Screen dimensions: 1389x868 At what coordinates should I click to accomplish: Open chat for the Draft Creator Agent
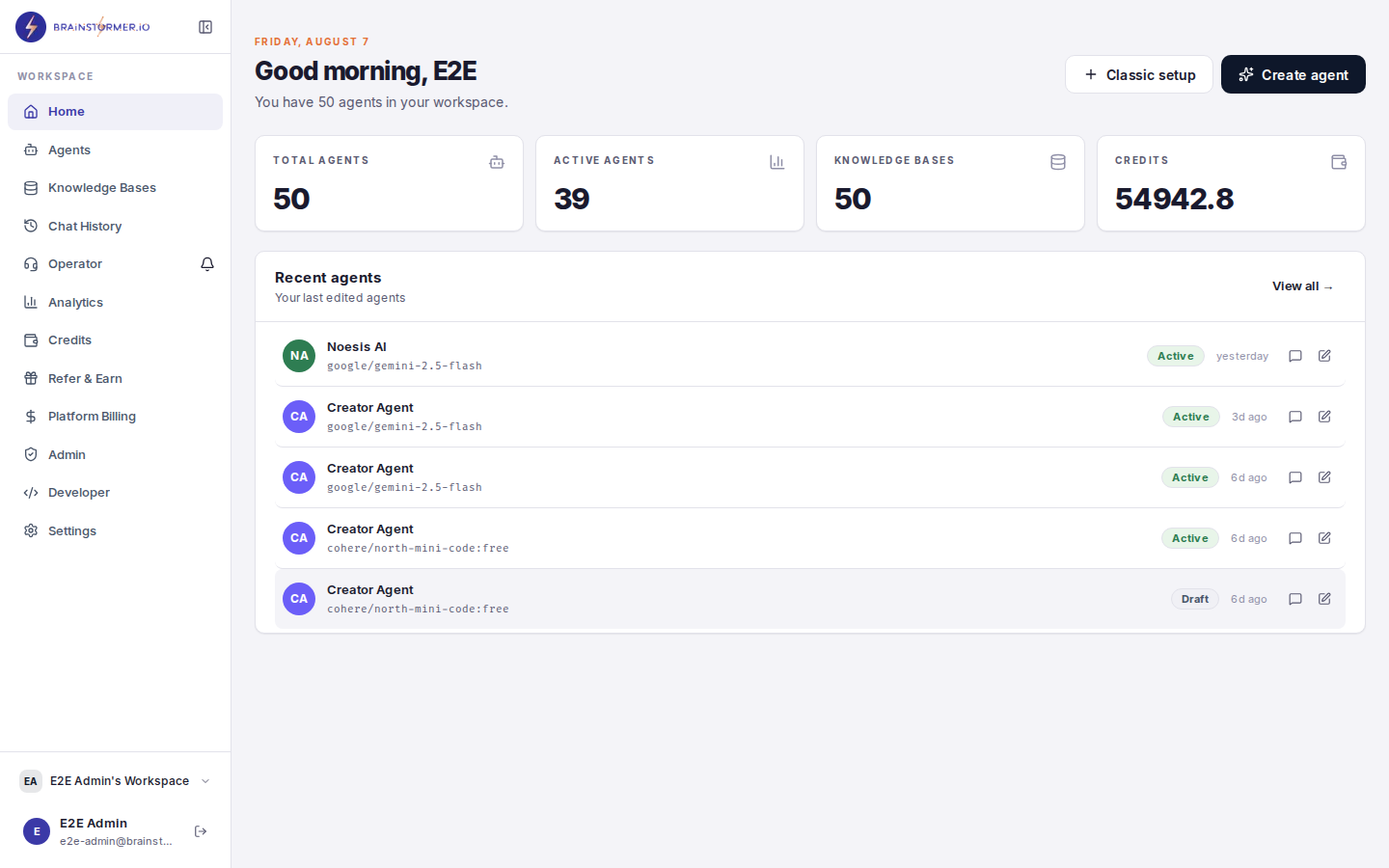(x=1295, y=599)
